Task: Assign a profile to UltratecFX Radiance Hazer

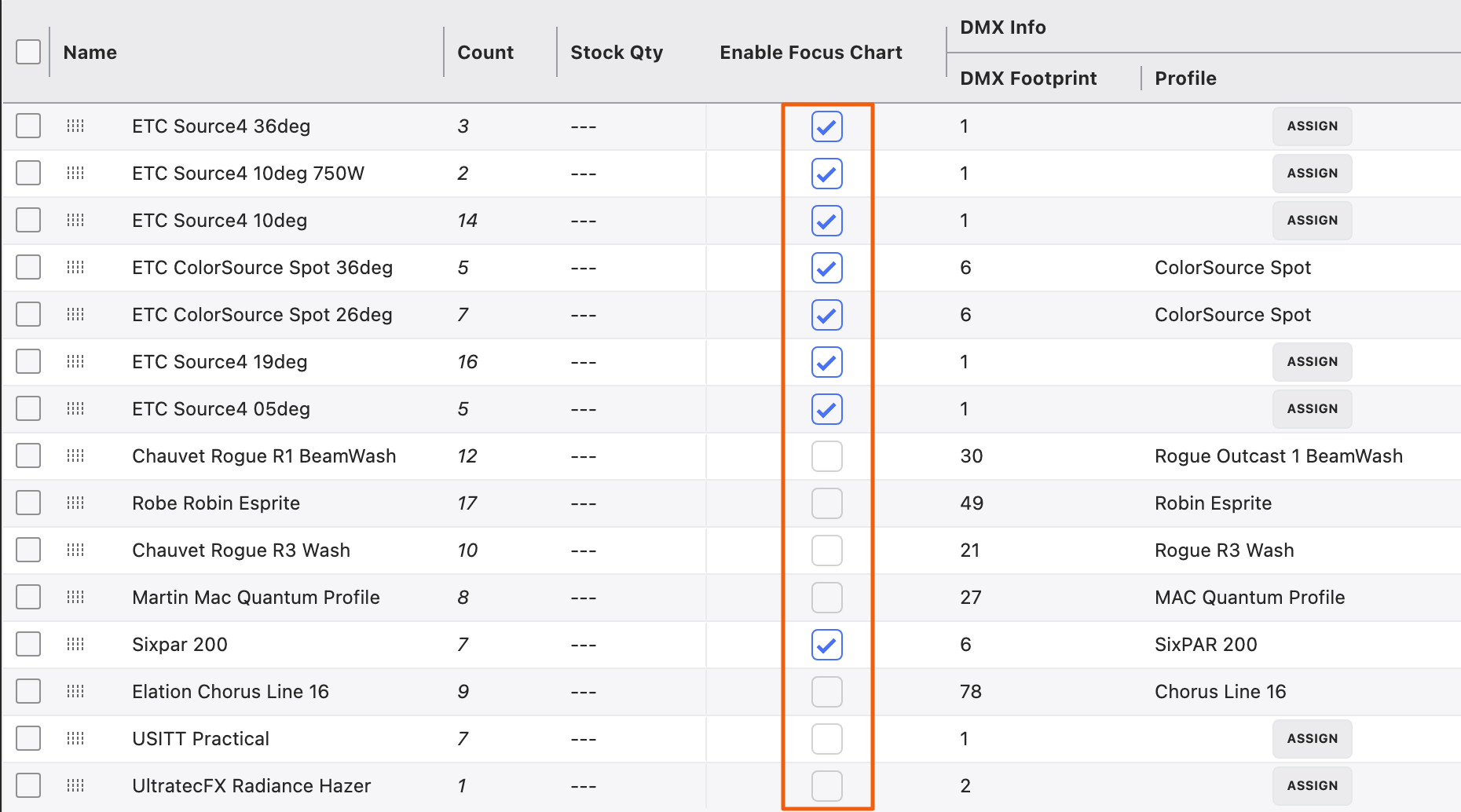Action: pos(1312,786)
